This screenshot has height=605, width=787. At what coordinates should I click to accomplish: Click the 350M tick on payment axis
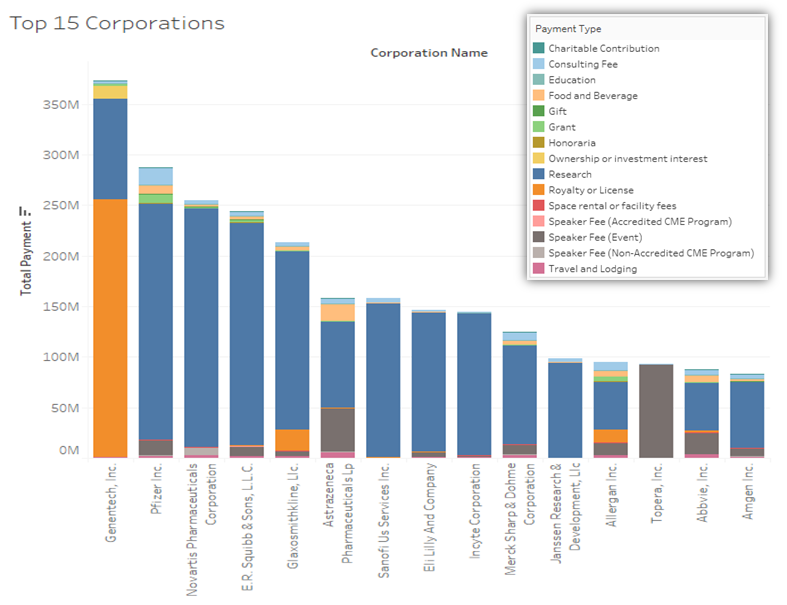(x=61, y=105)
